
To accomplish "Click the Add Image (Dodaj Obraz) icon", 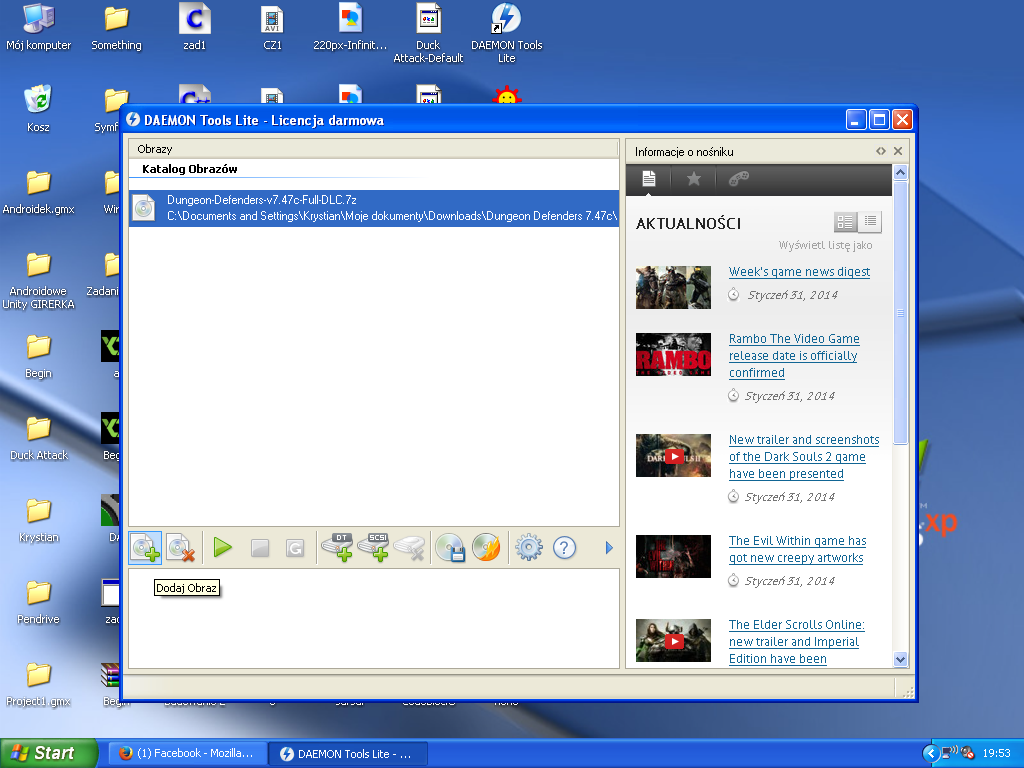I will pyautogui.click(x=145, y=548).
